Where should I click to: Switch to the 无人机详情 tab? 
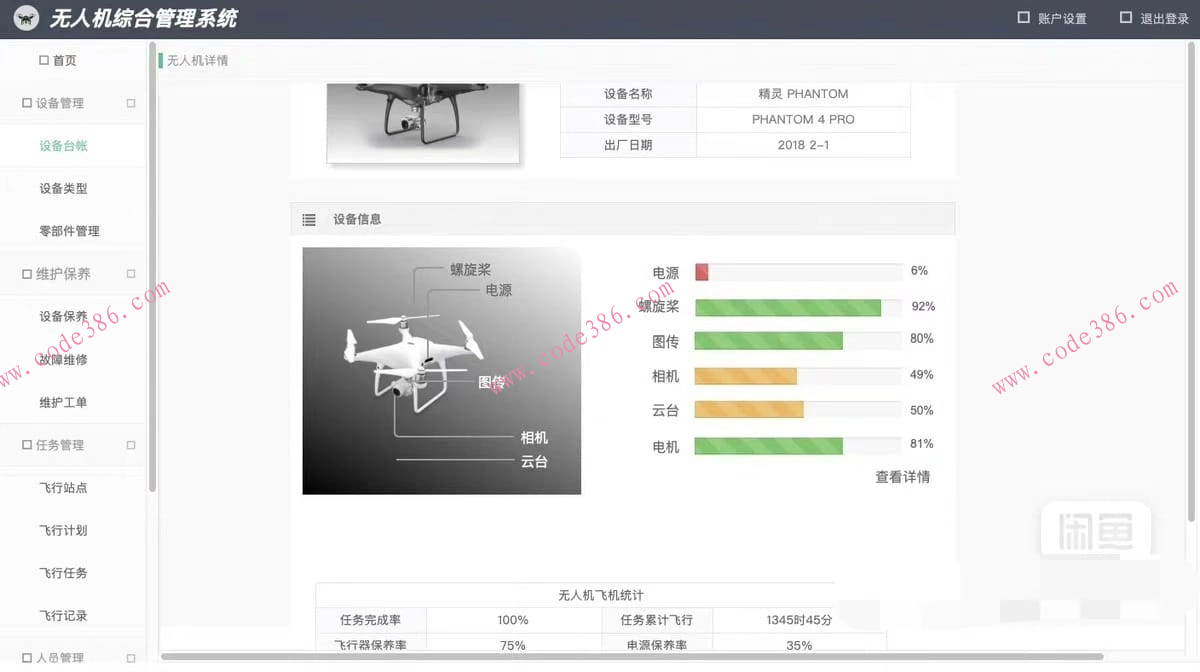(199, 60)
